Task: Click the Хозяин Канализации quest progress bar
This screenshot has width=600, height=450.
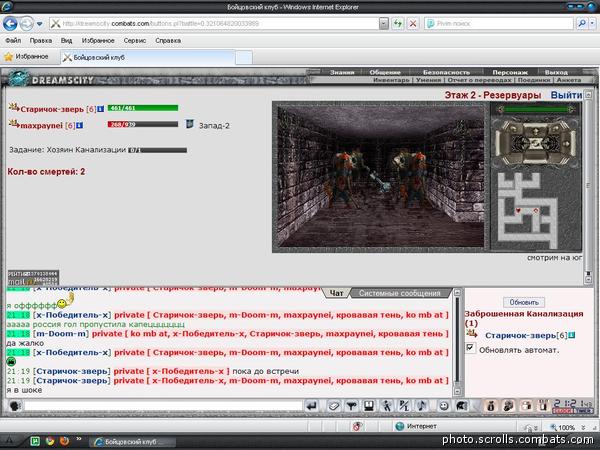Action: click(157, 150)
